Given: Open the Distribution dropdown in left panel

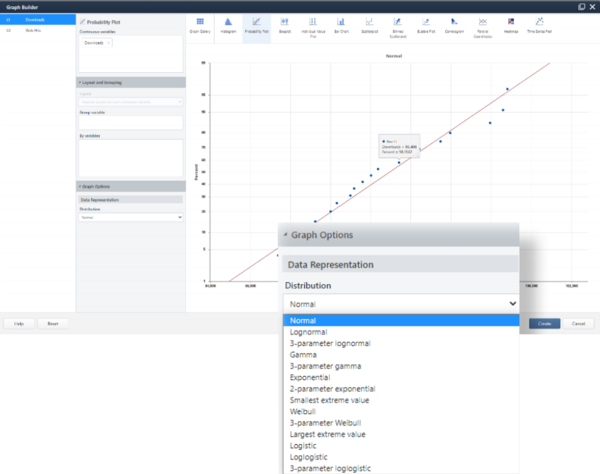Looking at the screenshot, I should (x=131, y=217).
